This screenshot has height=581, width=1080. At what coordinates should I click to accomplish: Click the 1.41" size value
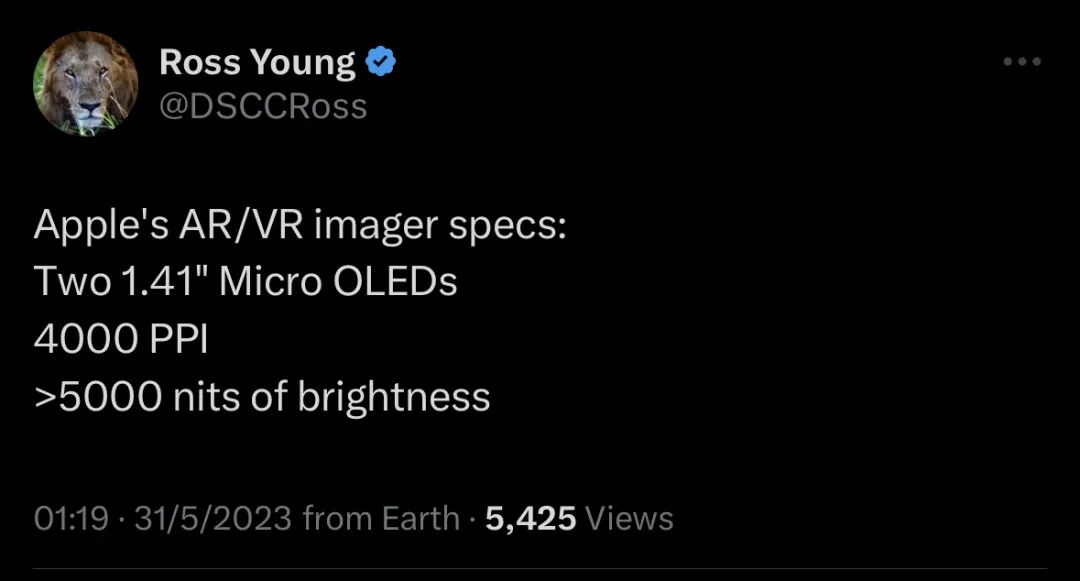(x=155, y=283)
